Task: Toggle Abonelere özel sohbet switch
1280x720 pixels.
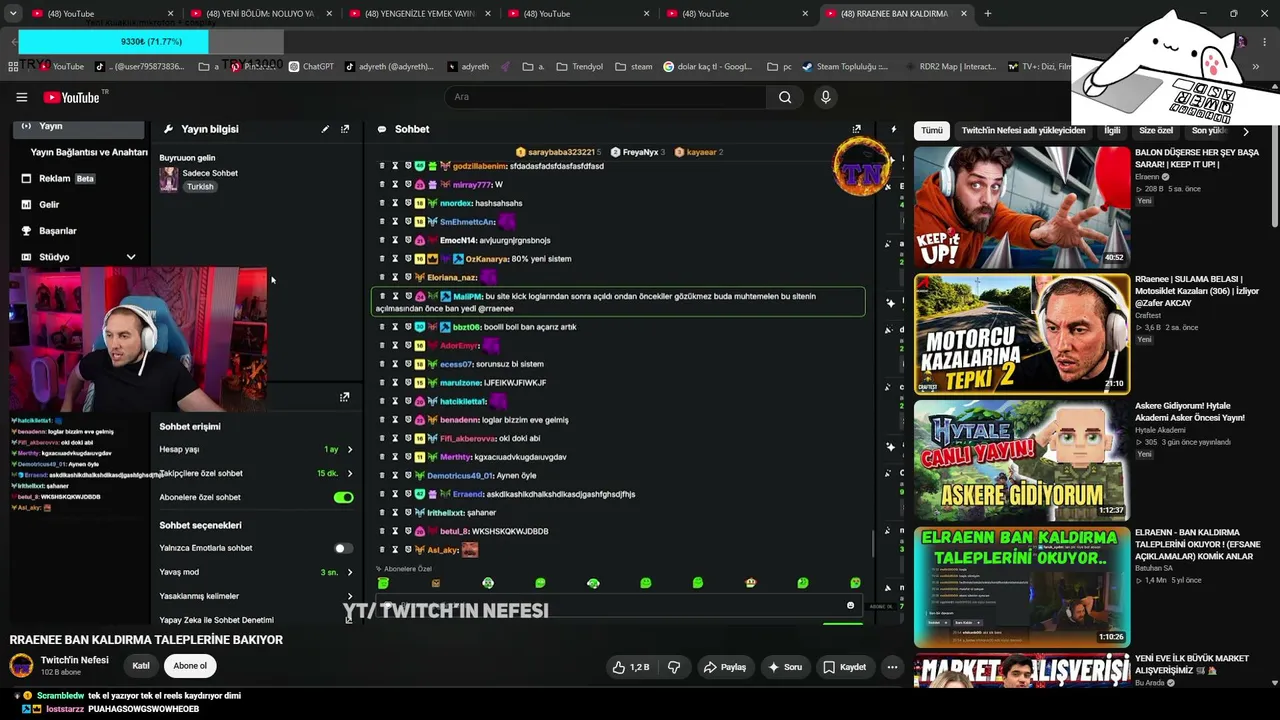Action: (x=343, y=497)
